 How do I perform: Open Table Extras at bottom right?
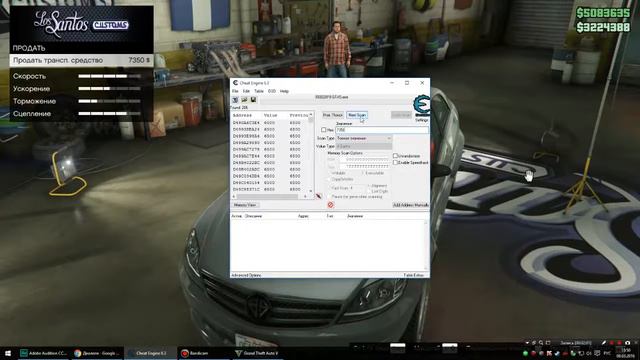[413, 276]
